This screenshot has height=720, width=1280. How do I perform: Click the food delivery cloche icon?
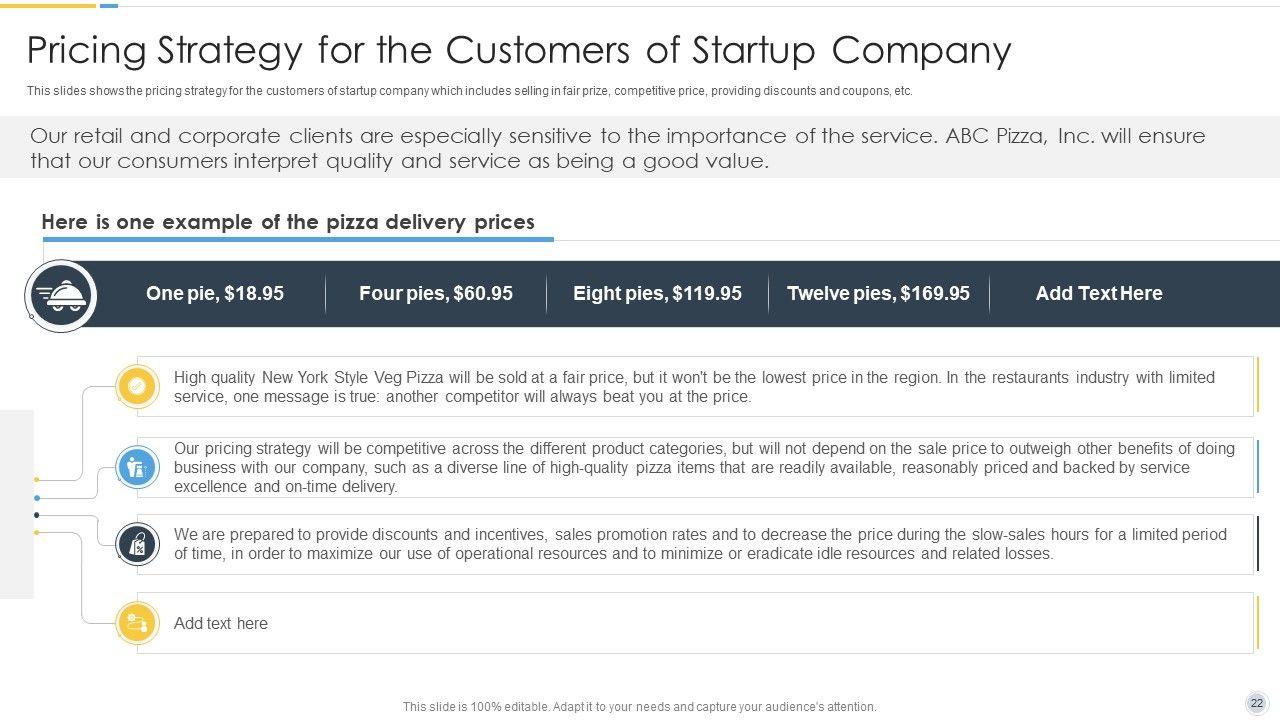point(61,295)
